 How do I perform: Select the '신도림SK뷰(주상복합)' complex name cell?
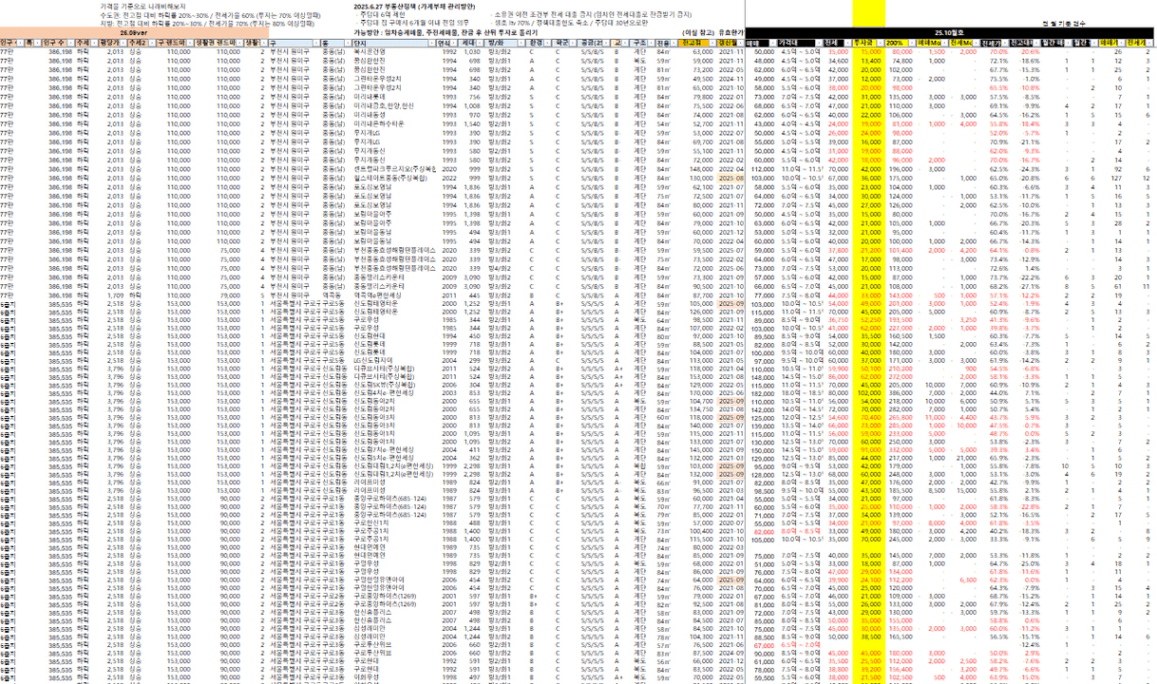point(394,385)
